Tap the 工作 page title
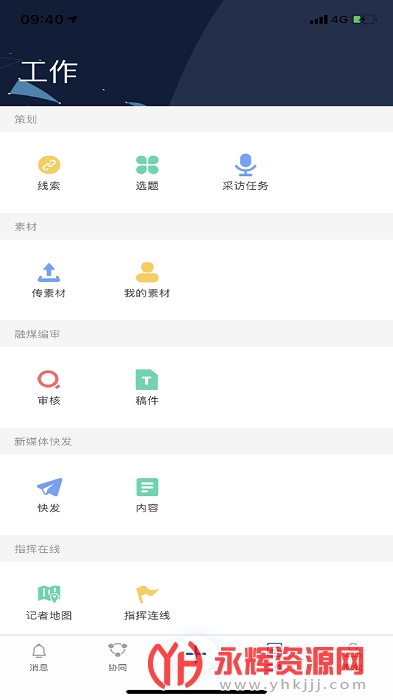This screenshot has width=393, height=700. tap(49, 72)
